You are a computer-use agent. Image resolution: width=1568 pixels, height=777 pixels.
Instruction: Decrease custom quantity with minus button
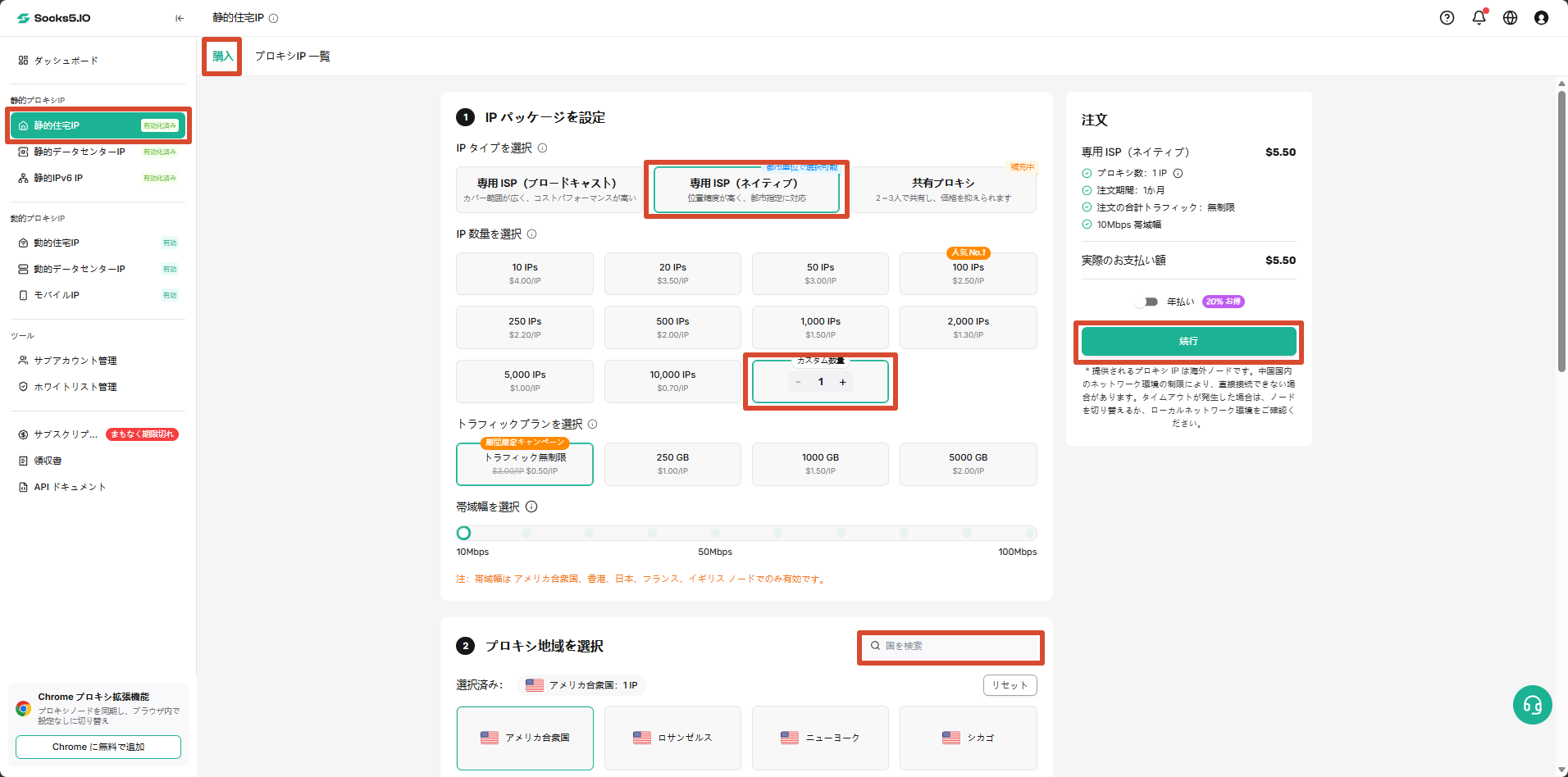(x=798, y=382)
